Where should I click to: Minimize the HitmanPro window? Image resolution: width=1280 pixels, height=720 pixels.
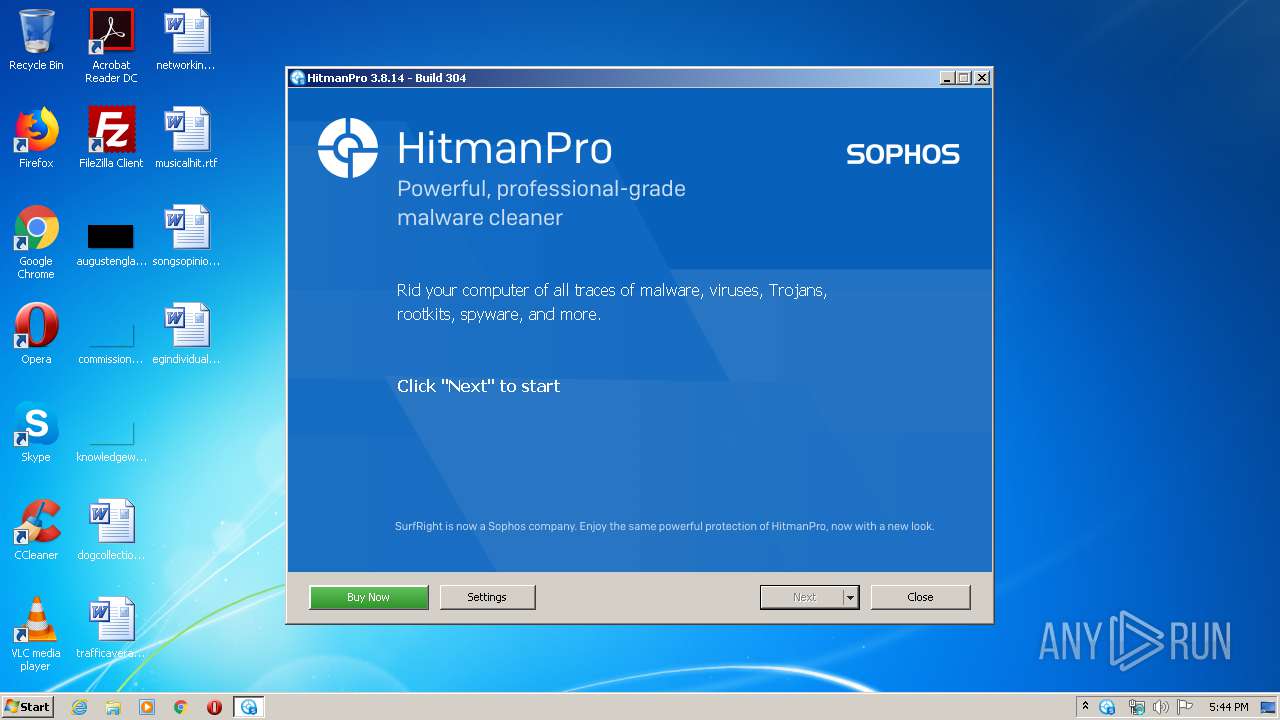click(947, 78)
